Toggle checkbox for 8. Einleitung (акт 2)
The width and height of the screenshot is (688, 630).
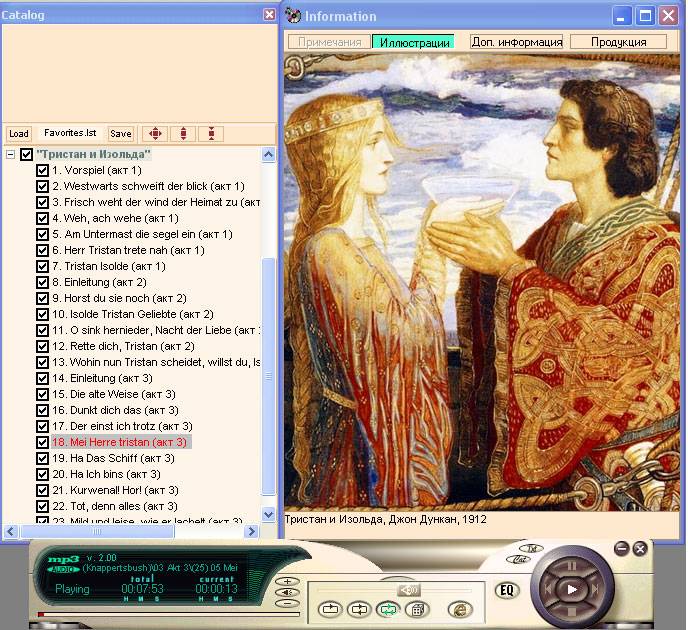coord(43,282)
